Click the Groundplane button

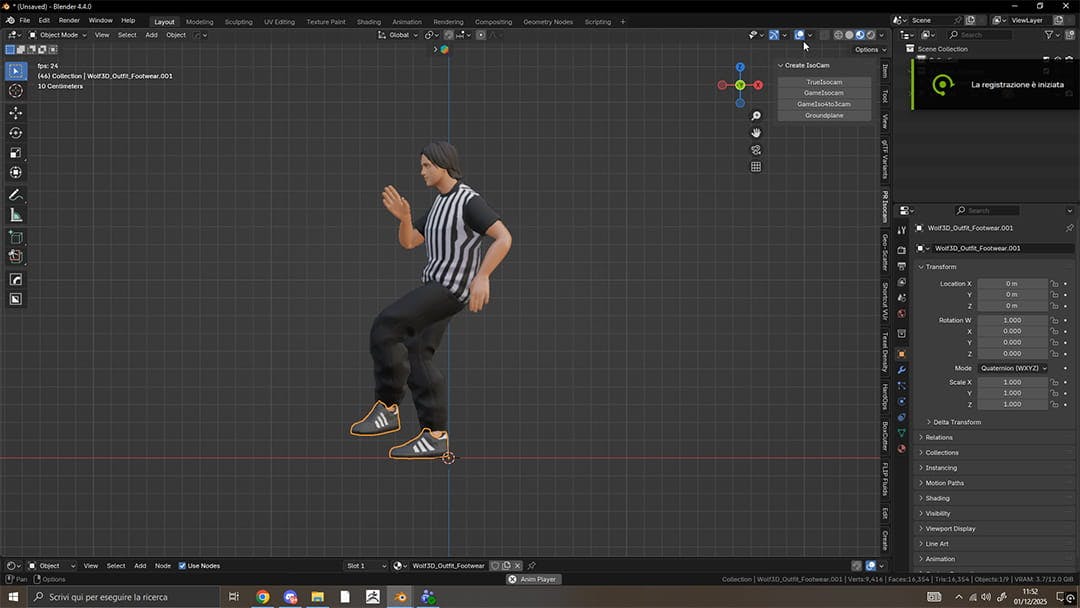click(x=824, y=115)
